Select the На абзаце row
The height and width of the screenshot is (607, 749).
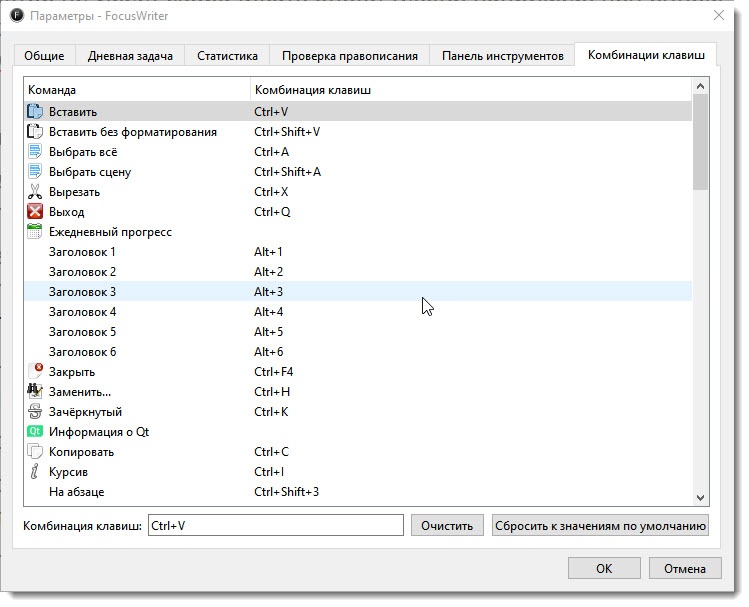point(358,492)
